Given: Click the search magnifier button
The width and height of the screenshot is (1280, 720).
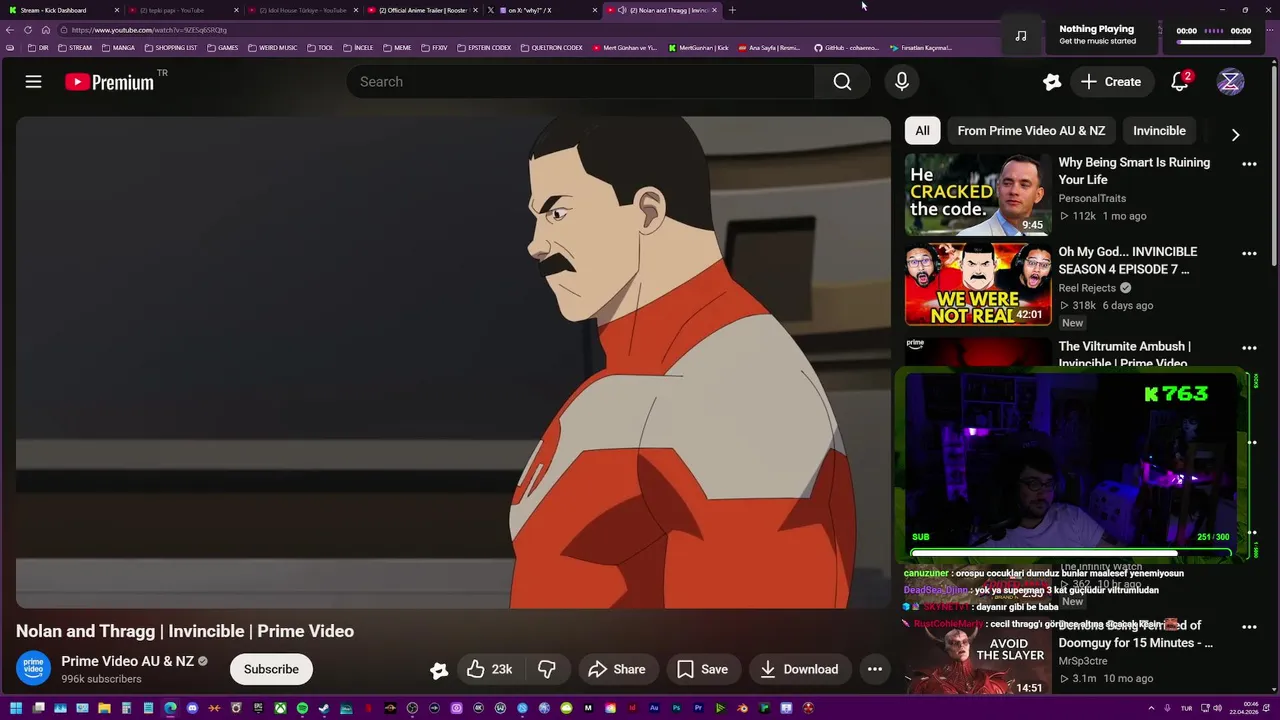Looking at the screenshot, I should coord(842,82).
